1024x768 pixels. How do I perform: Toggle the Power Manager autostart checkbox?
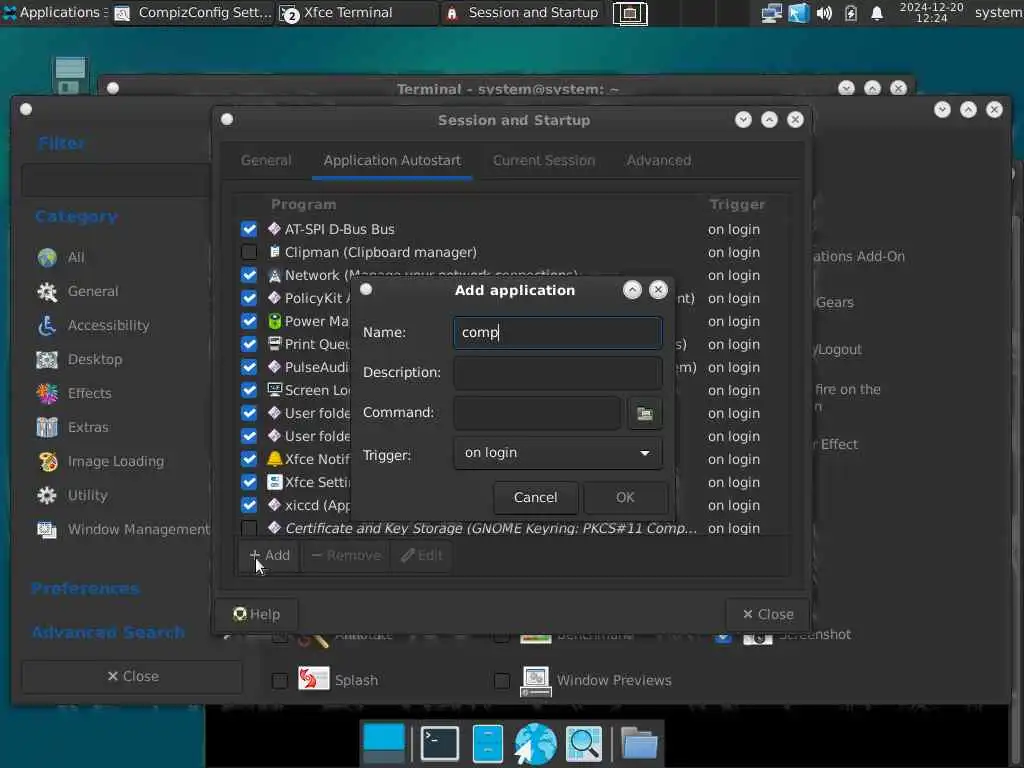click(x=249, y=321)
